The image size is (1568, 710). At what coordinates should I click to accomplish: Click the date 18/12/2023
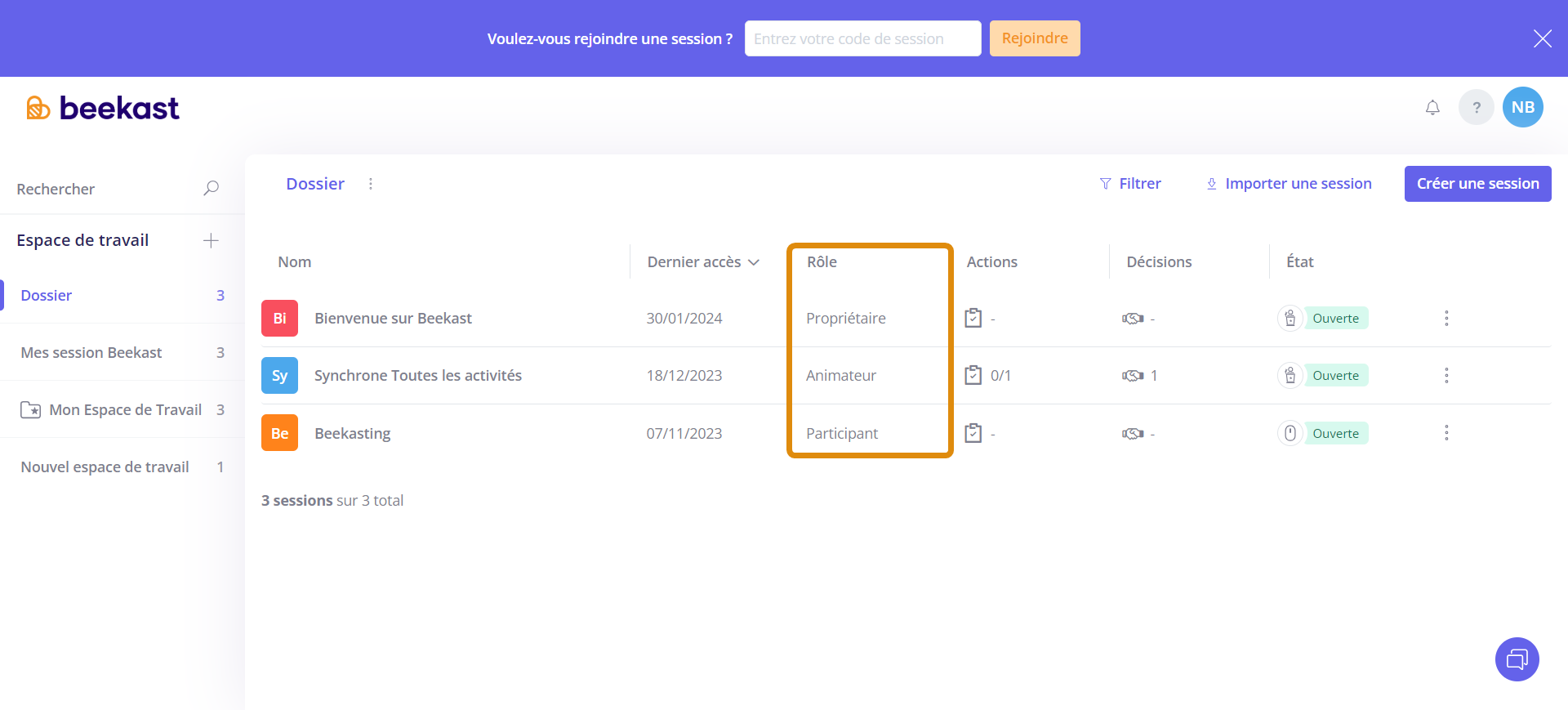[684, 376]
